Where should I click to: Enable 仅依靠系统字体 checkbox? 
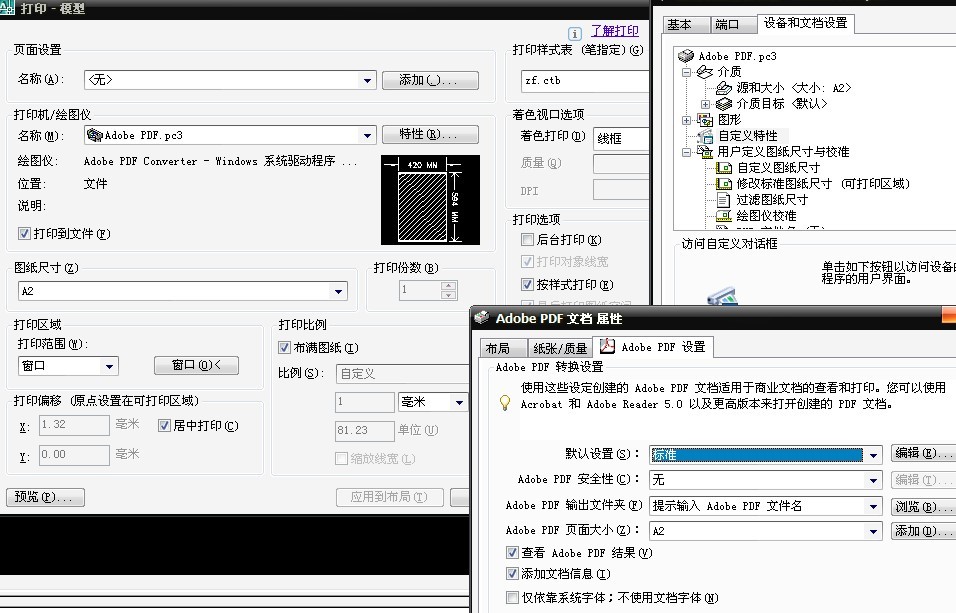click(513, 598)
